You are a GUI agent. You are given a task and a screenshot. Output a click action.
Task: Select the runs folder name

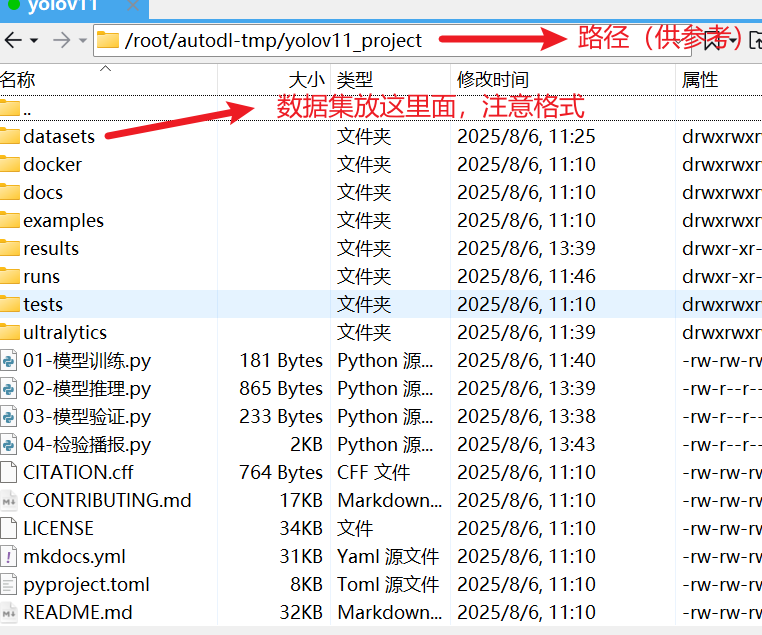click(42, 276)
